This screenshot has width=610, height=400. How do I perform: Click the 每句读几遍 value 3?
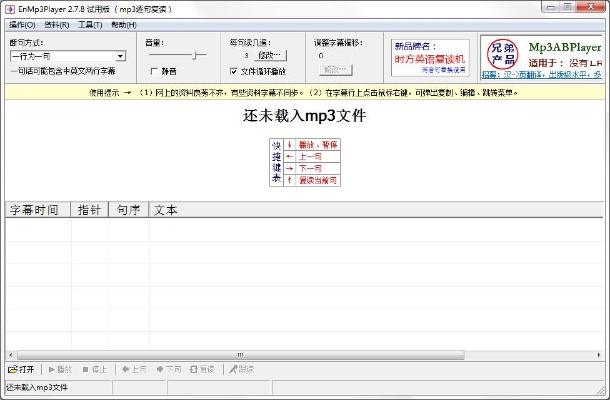pos(246,56)
